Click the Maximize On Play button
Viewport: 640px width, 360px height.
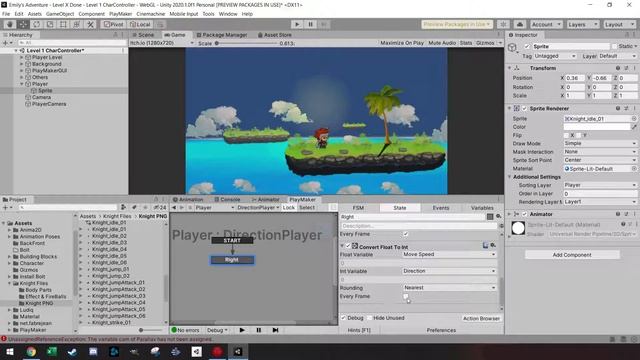(x=402, y=43)
